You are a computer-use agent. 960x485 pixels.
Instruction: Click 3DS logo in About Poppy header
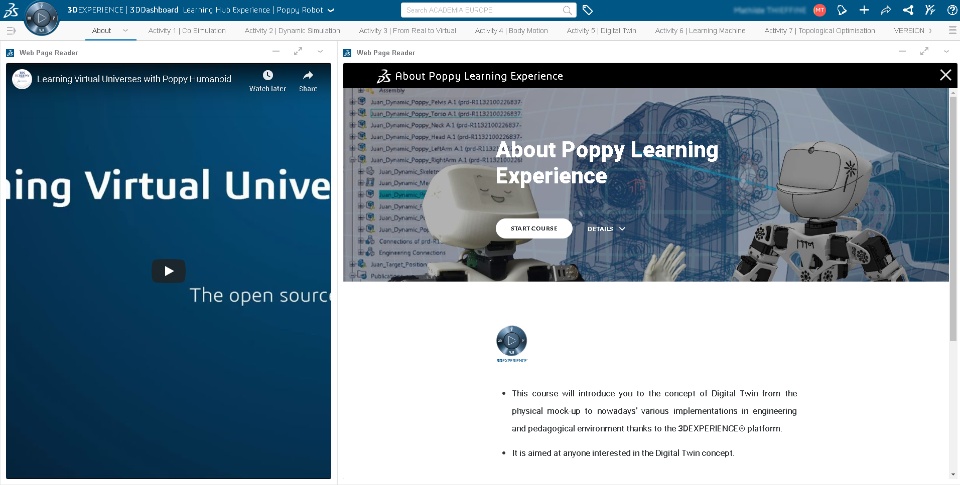(x=384, y=76)
